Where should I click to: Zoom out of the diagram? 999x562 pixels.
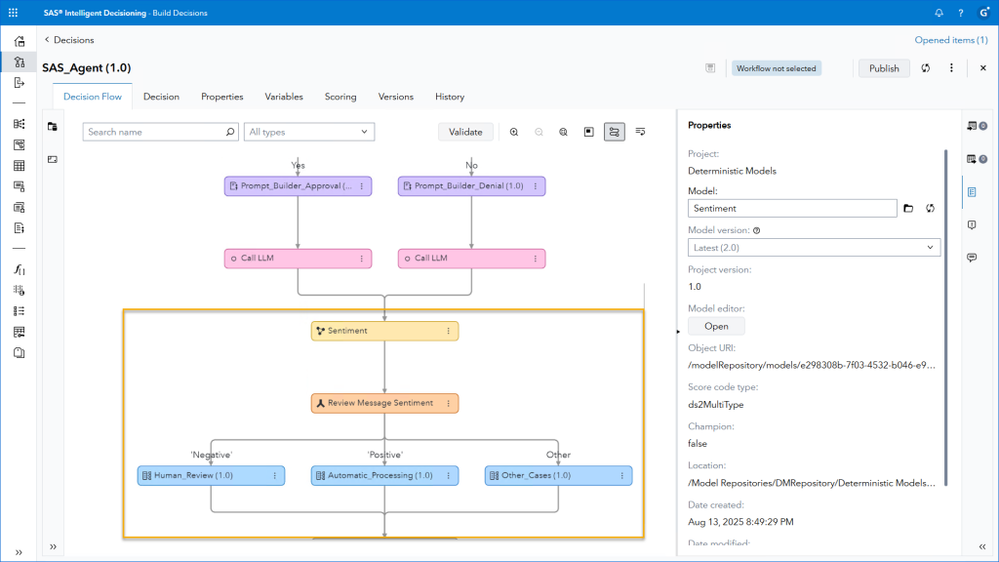point(538,132)
